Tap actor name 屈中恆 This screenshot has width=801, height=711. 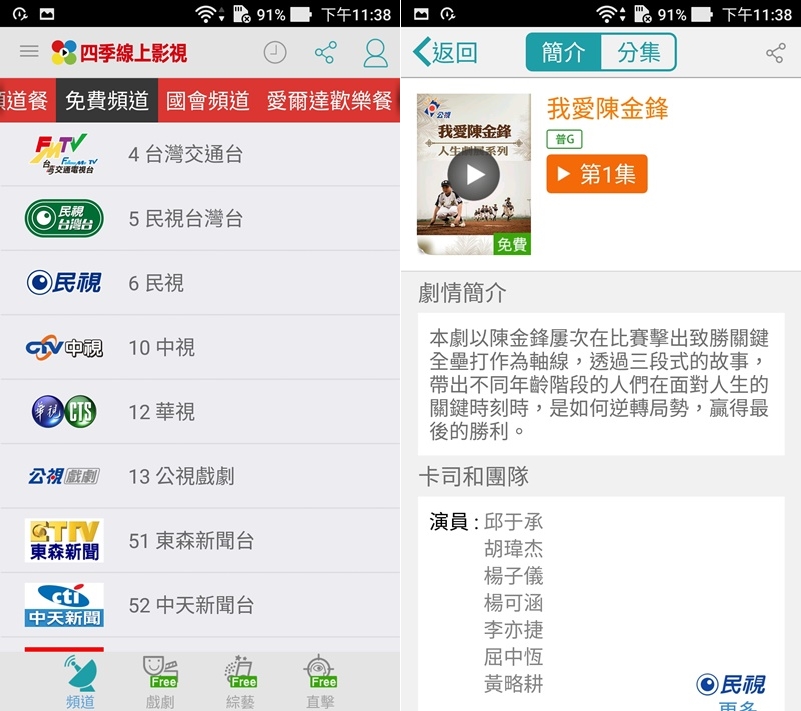[513, 657]
